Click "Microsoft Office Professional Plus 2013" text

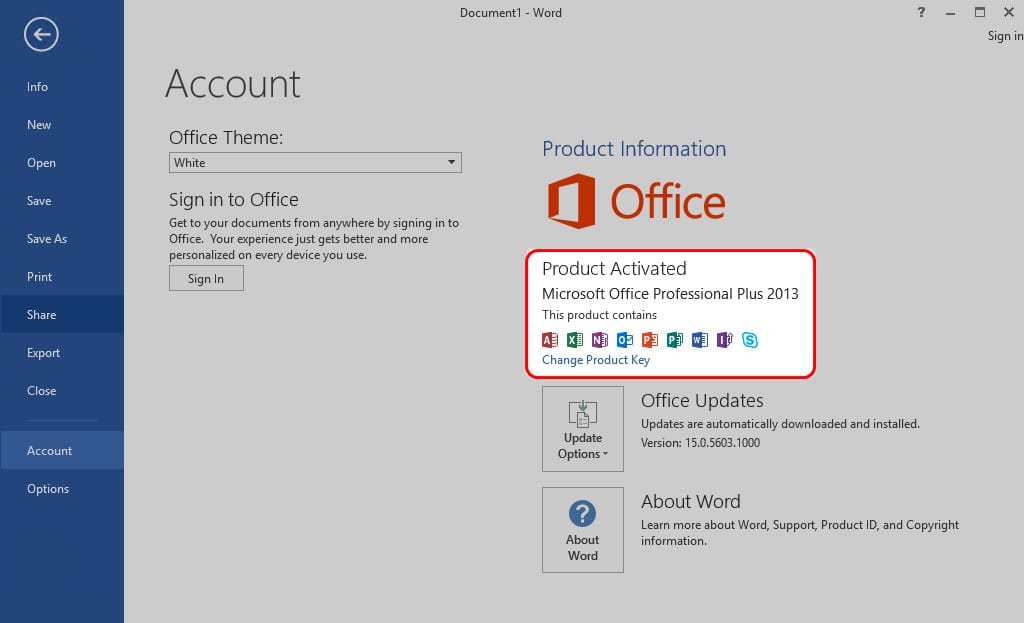(x=670, y=294)
